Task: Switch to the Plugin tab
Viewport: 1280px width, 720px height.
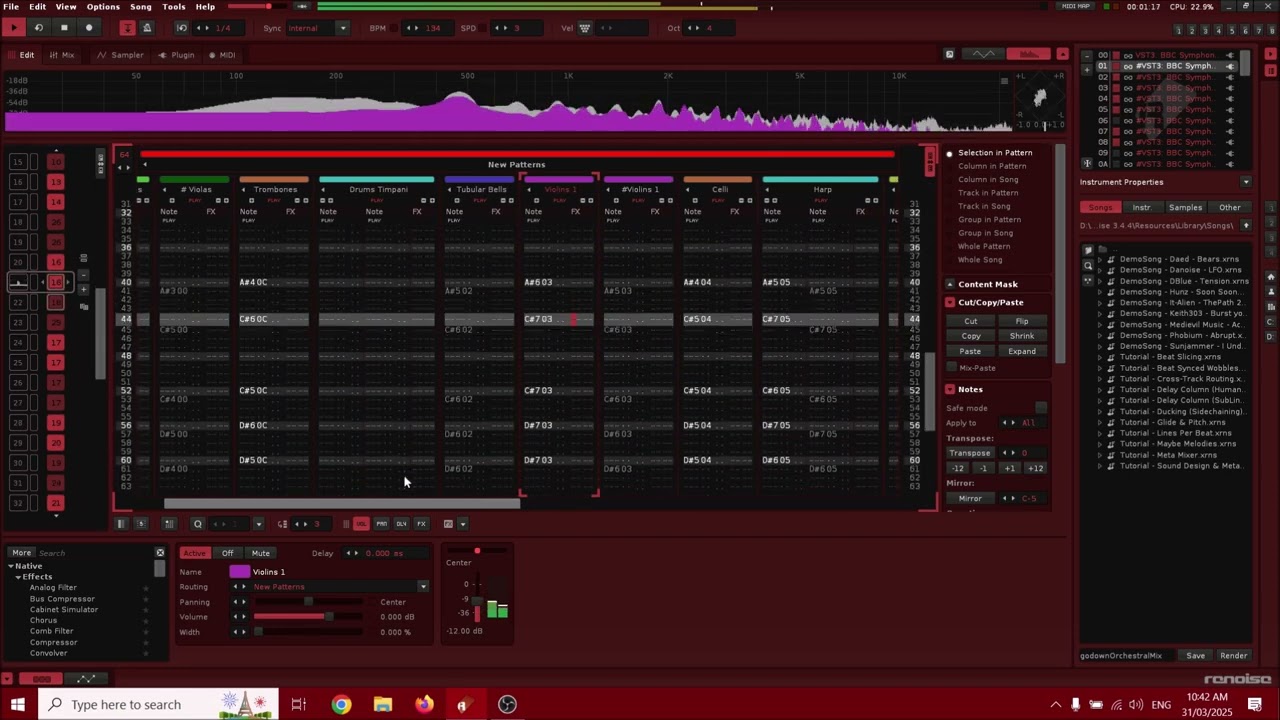Action: coord(176,55)
